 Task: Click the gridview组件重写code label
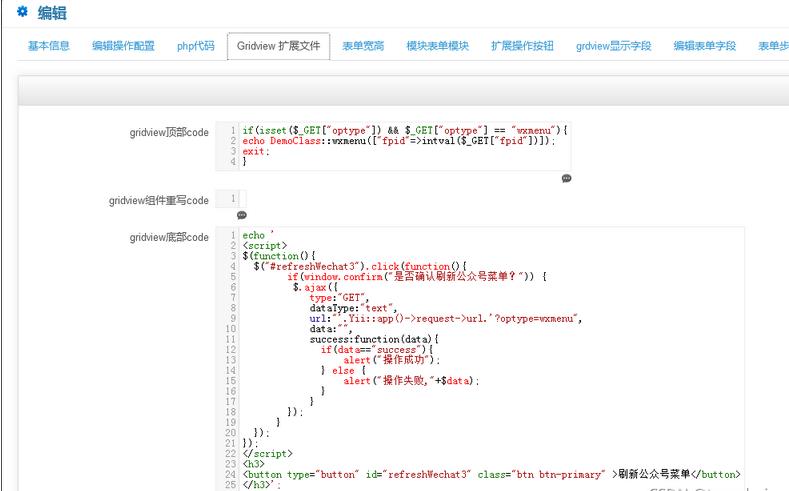[159, 200]
